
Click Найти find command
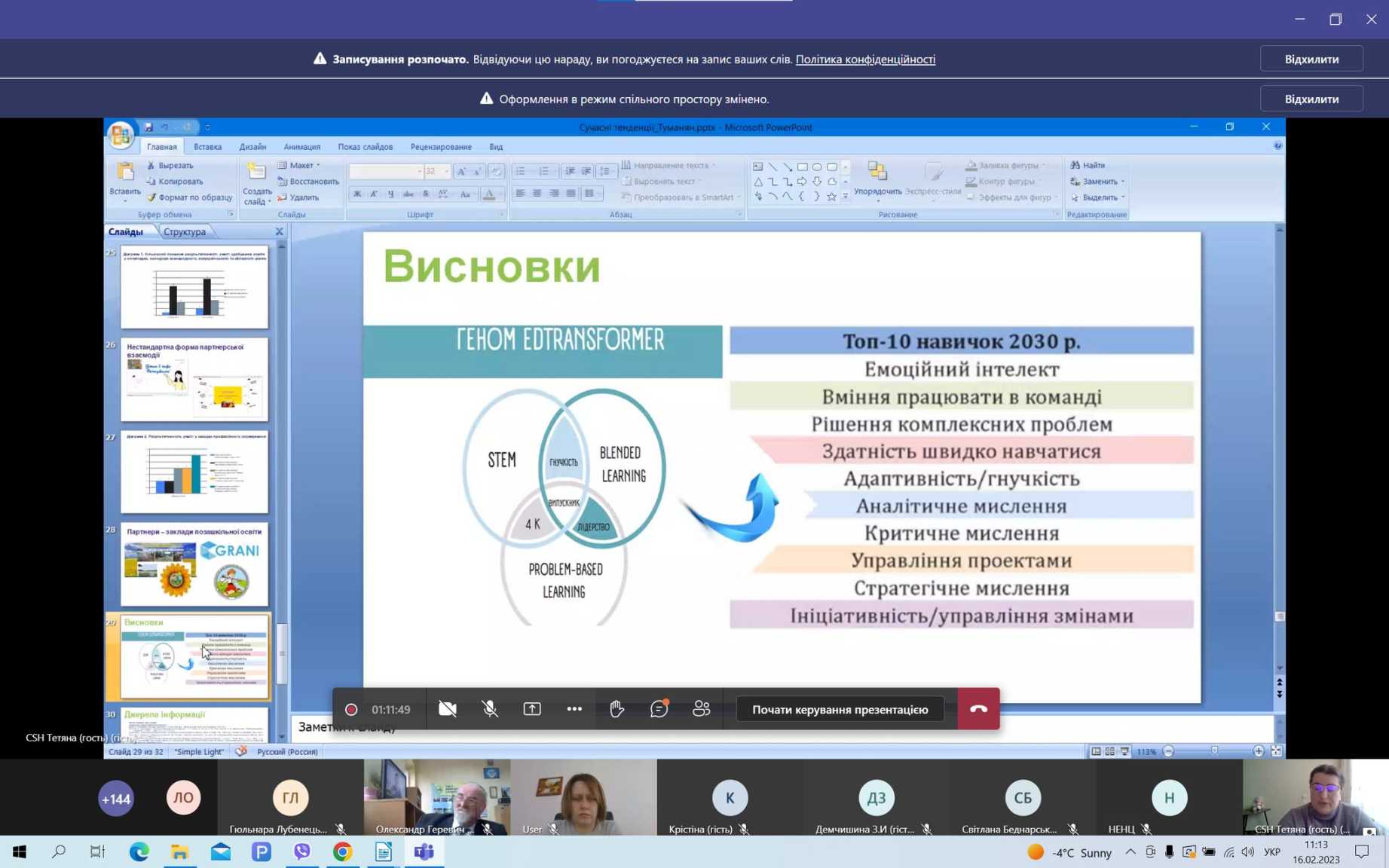click(x=1088, y=165)
